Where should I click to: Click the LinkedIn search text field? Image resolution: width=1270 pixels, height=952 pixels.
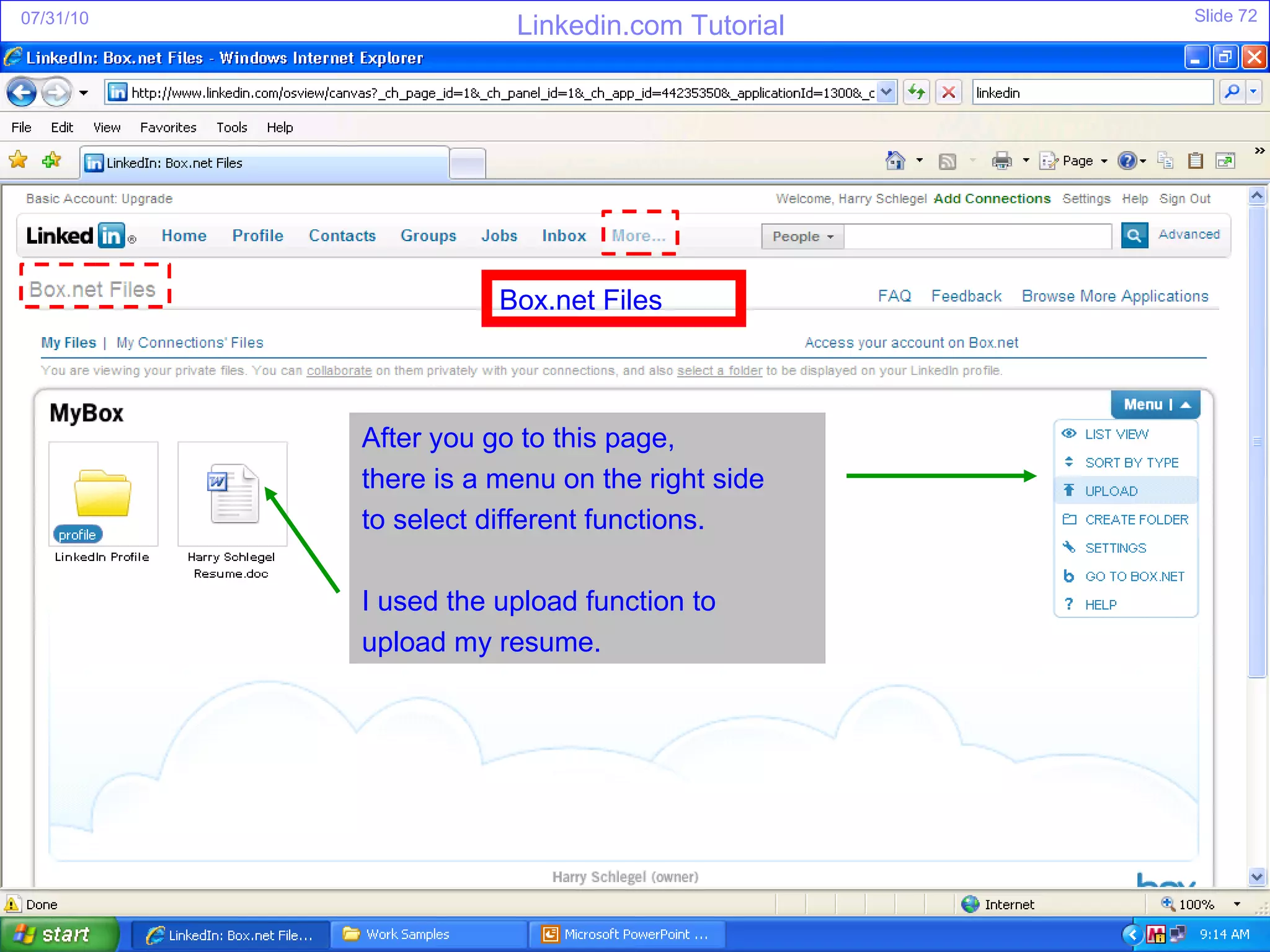(978, 237)
